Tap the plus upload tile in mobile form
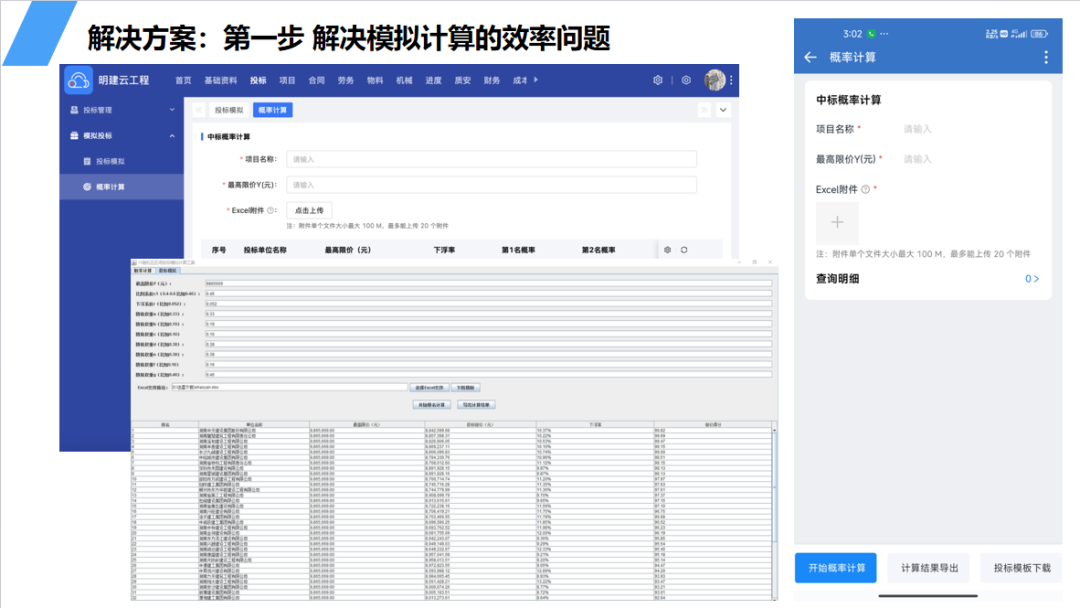 [x=837, y=222]
